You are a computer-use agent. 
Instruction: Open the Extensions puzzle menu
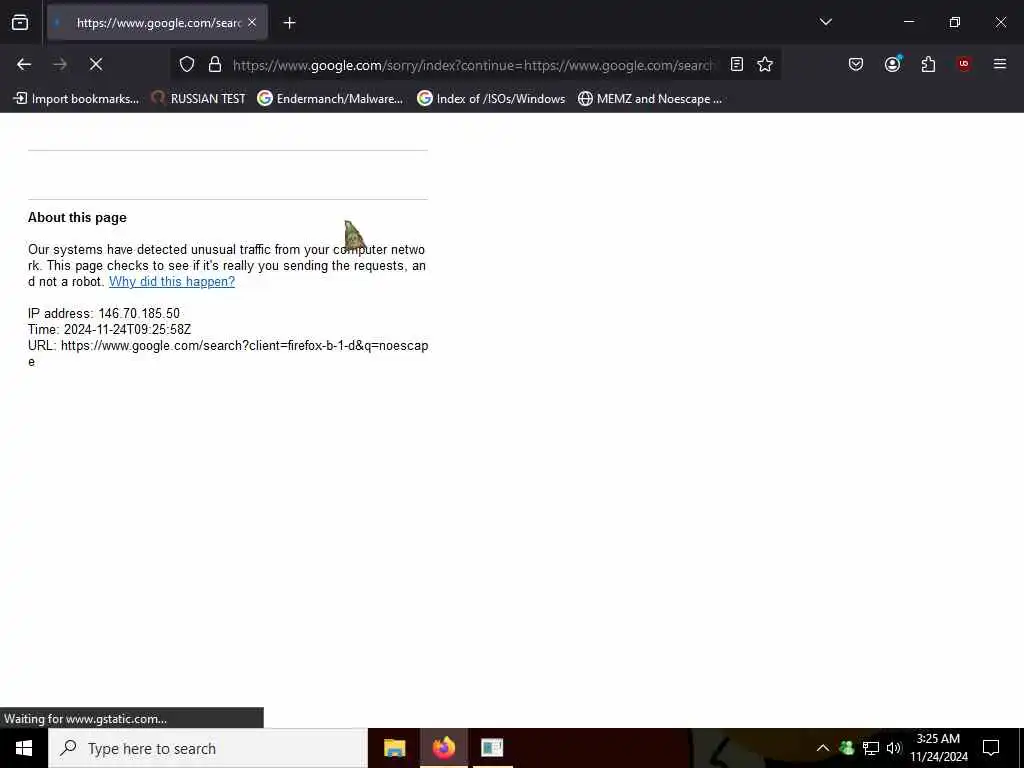tap(928, 64)
